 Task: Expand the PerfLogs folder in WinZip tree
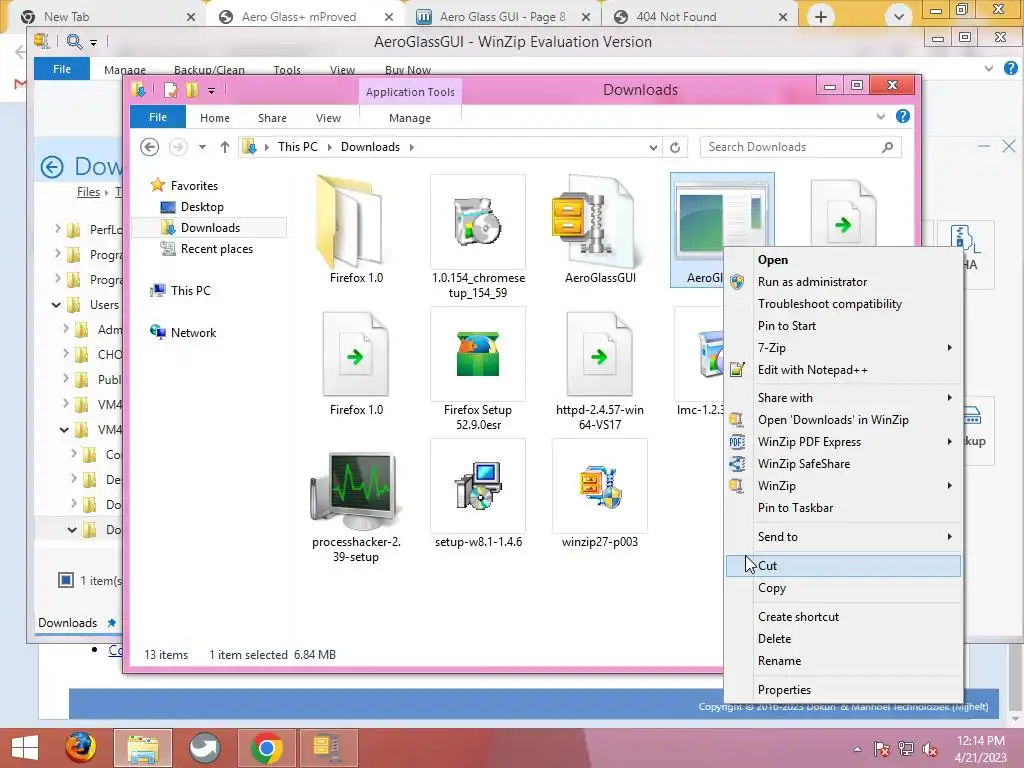57,229
